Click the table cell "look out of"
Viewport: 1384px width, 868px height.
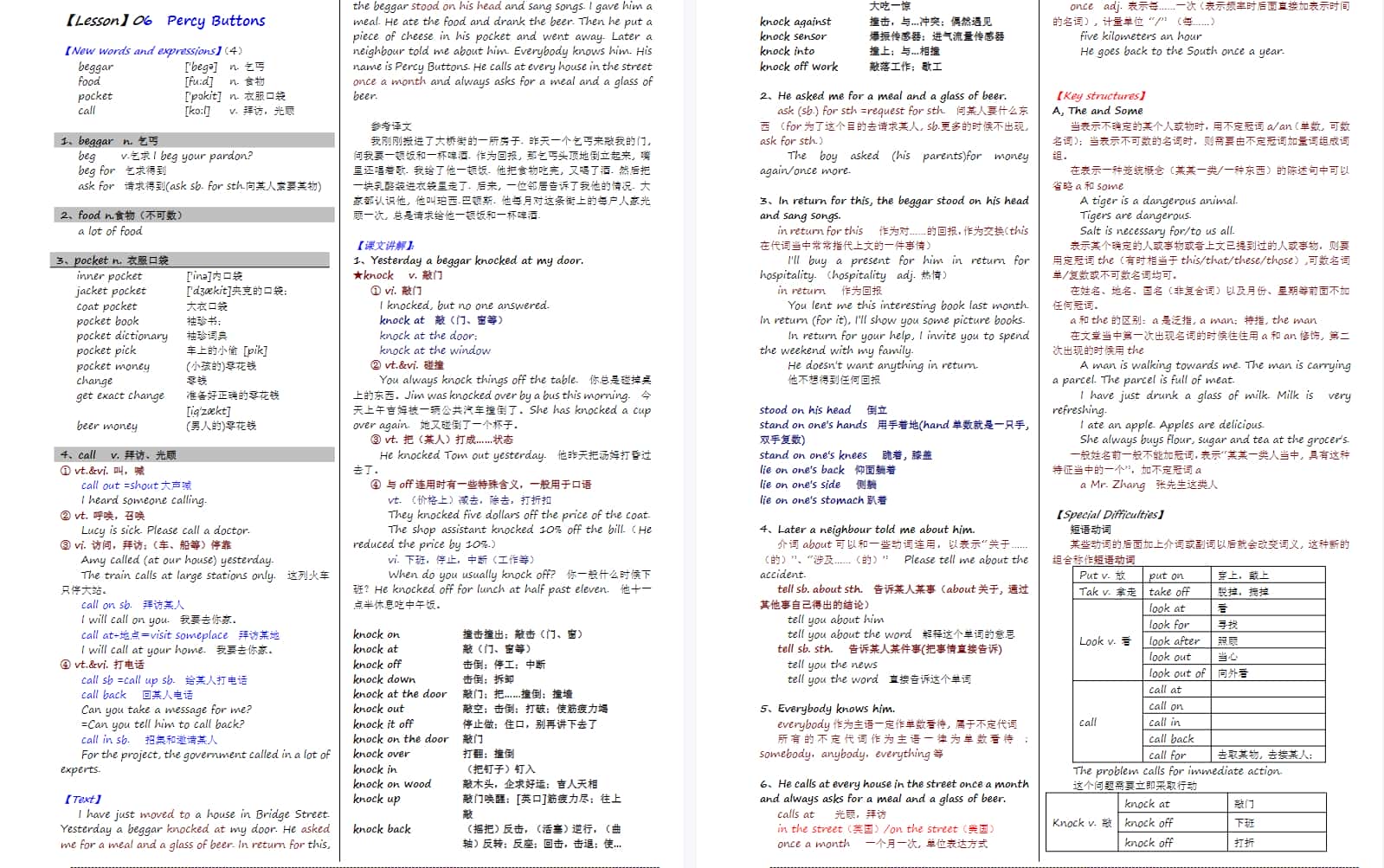pos(1177,673)
